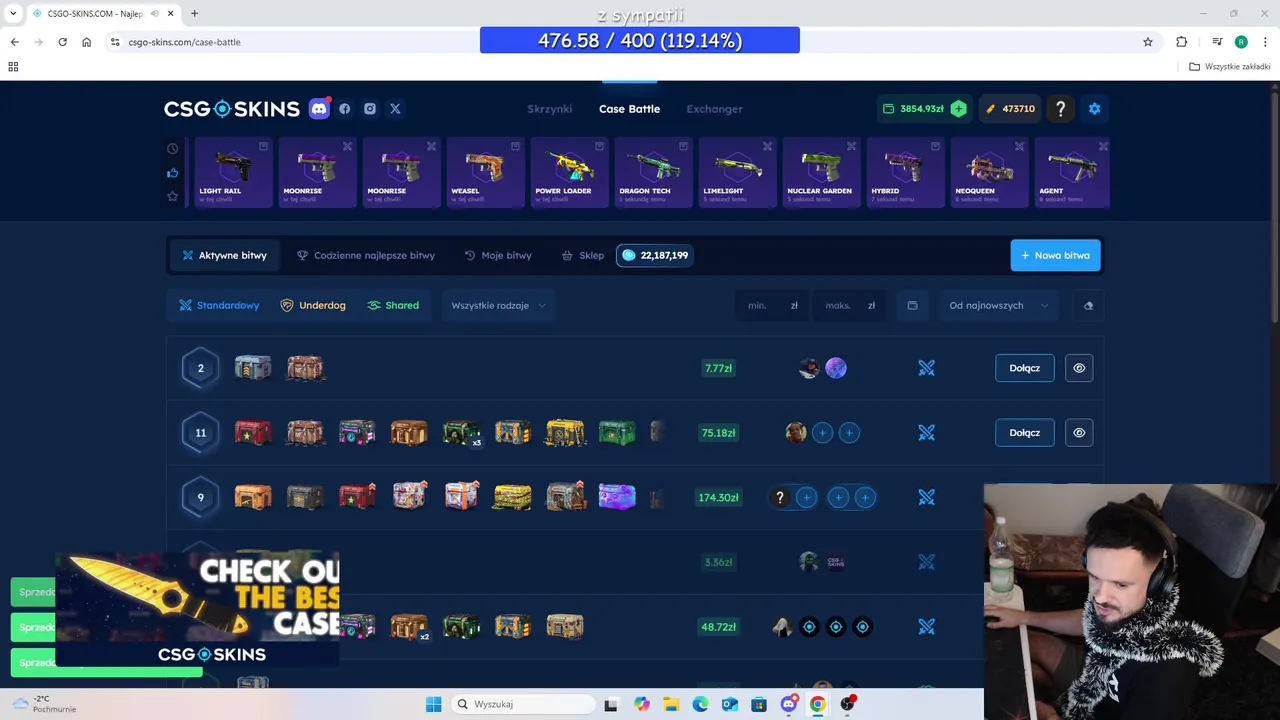Click the DRAGON TECH drop card
This screenshot has width=1280, height=720.
point(654,173)
